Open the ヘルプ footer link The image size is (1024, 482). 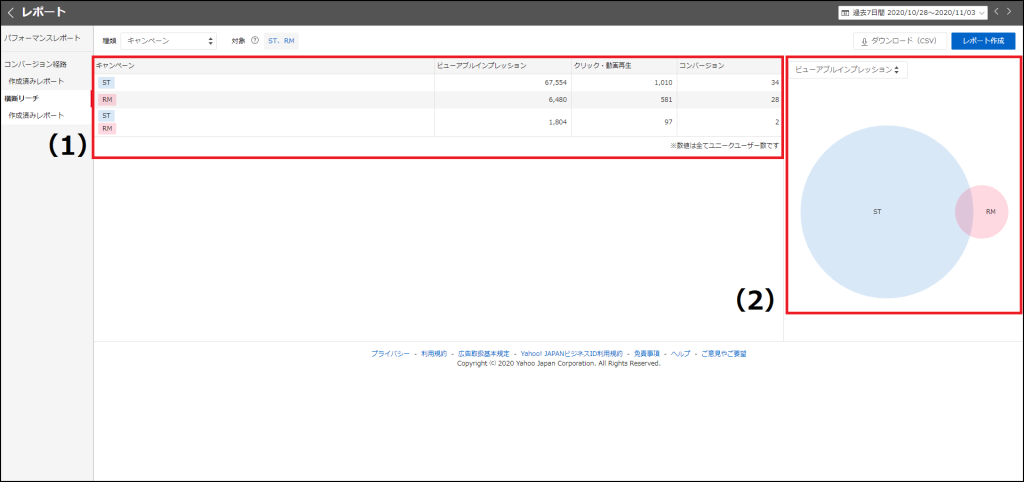pyautogui.click(x=680, y=353)
